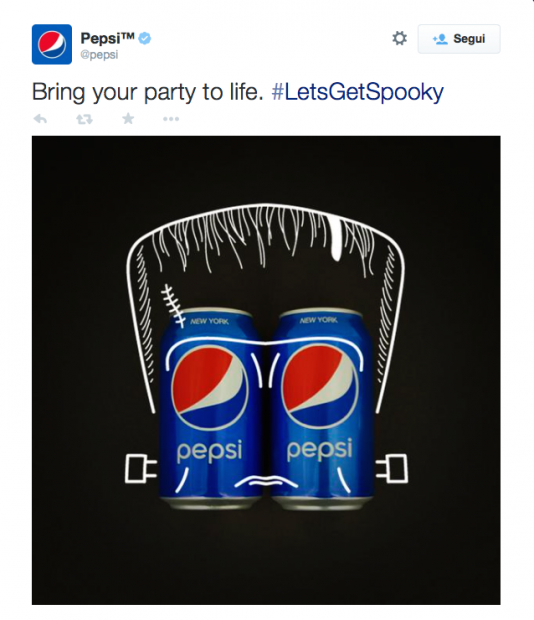Click the stitched scar drawing in image
Screen dimensions: 534x620
click(x=173, y=306)
